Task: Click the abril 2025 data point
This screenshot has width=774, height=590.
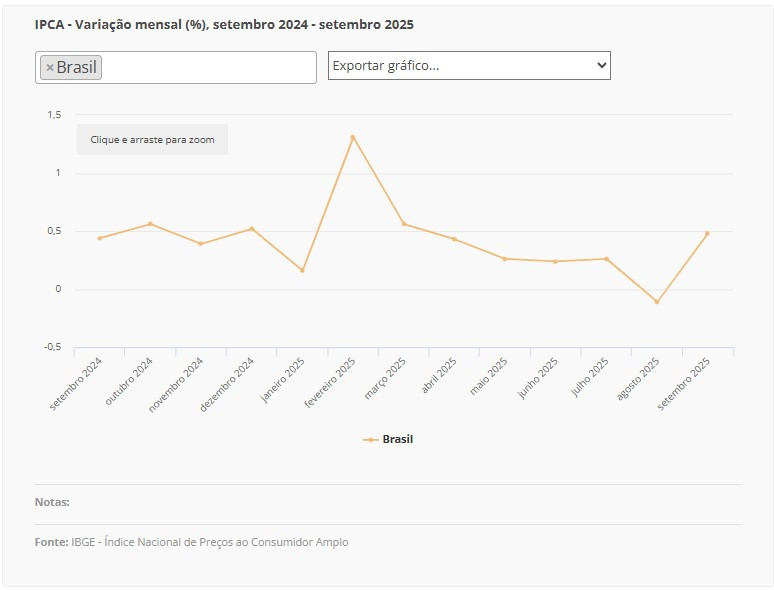Action: point(454,239)
